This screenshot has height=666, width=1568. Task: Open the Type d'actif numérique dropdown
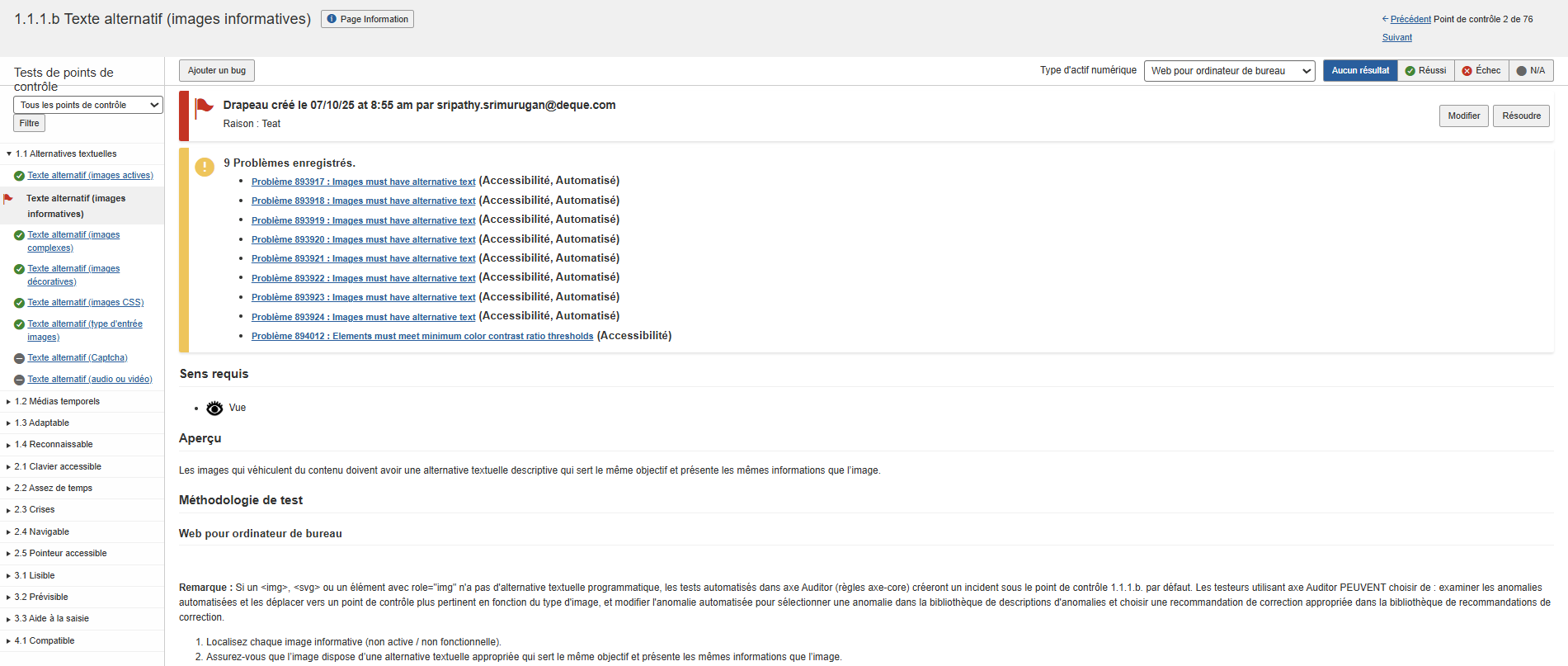click(x=1229, y=71)
